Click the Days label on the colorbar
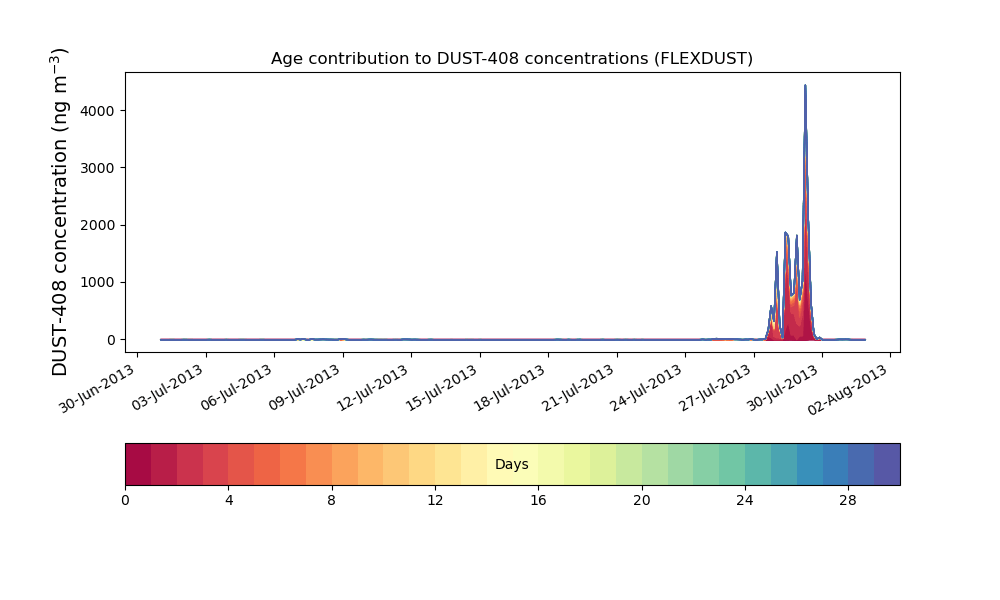The width and height of the screenshot is (1000, 600). [511, 464]
